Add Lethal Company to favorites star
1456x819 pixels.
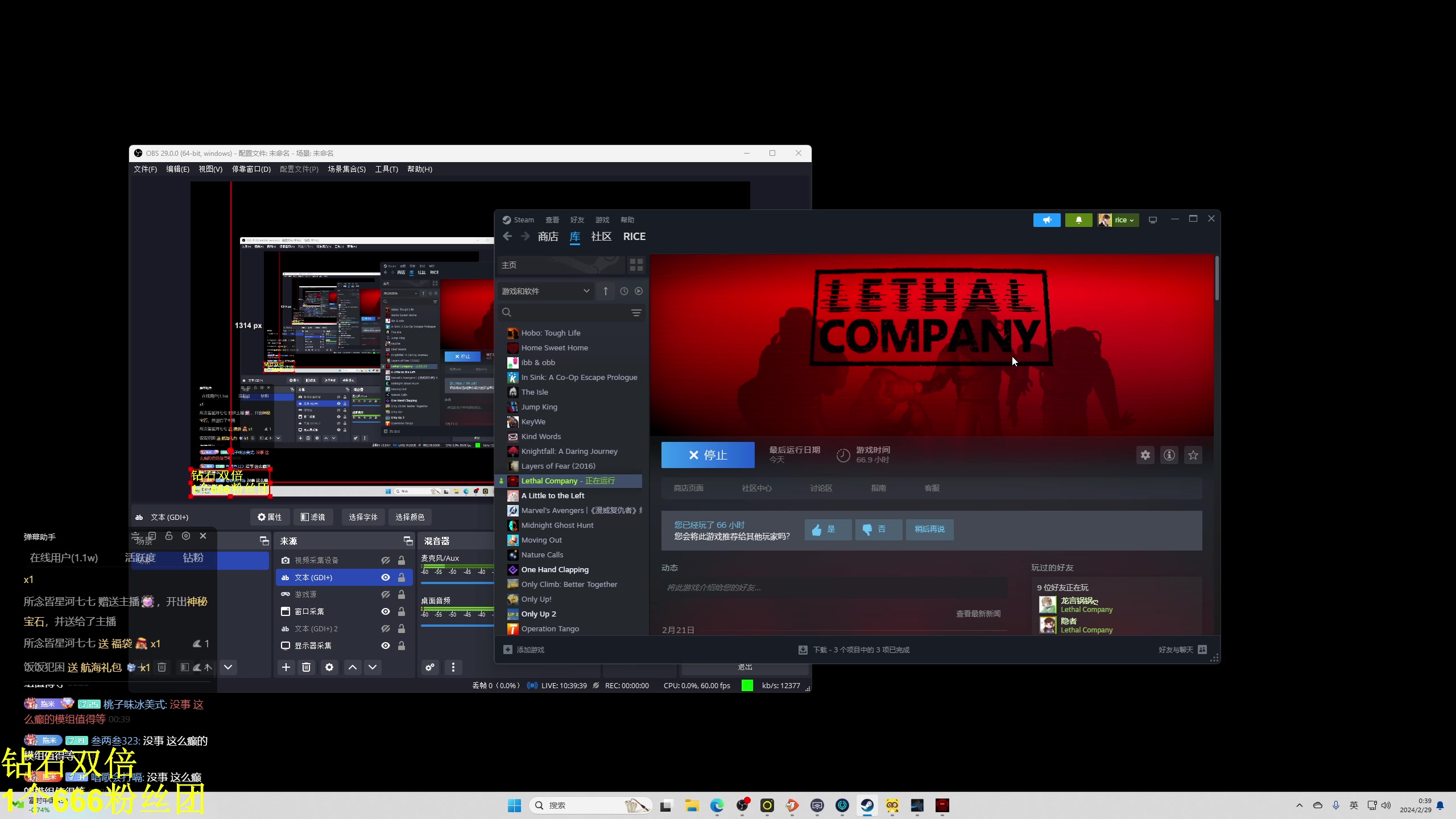pyautogui.click(x=1193, y=455)
